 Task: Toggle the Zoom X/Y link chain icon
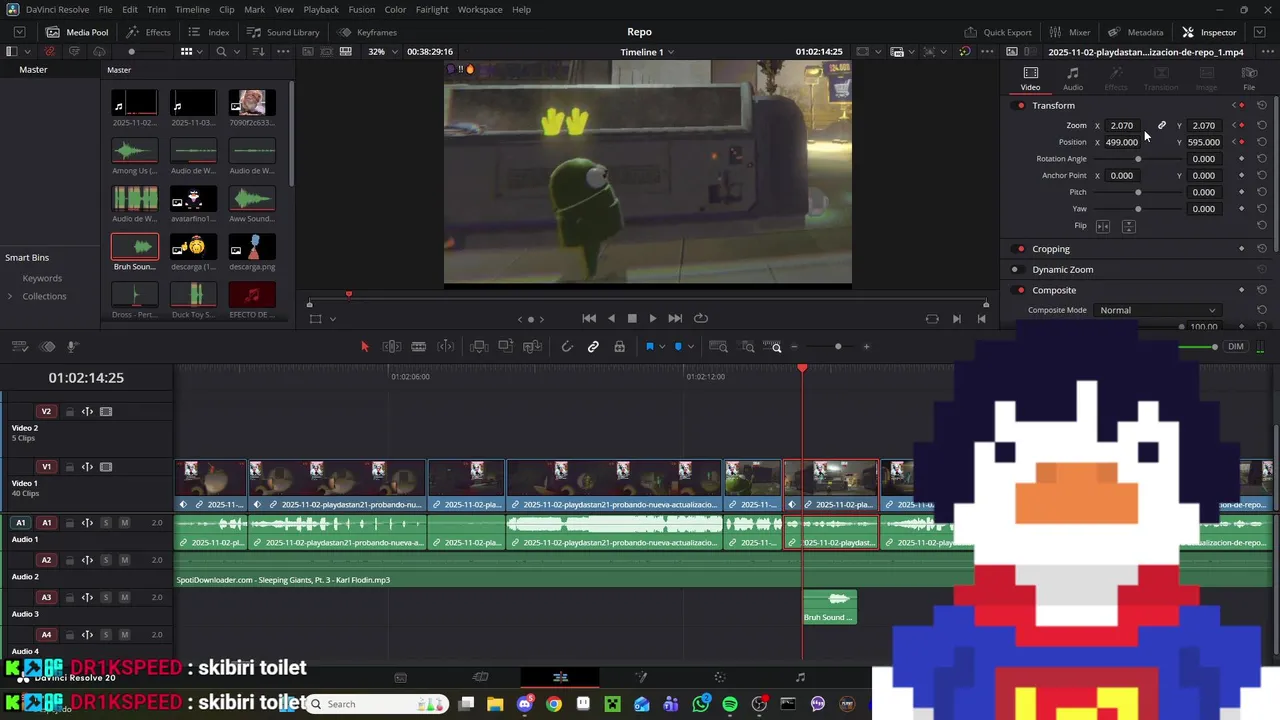click(1162, 126)
